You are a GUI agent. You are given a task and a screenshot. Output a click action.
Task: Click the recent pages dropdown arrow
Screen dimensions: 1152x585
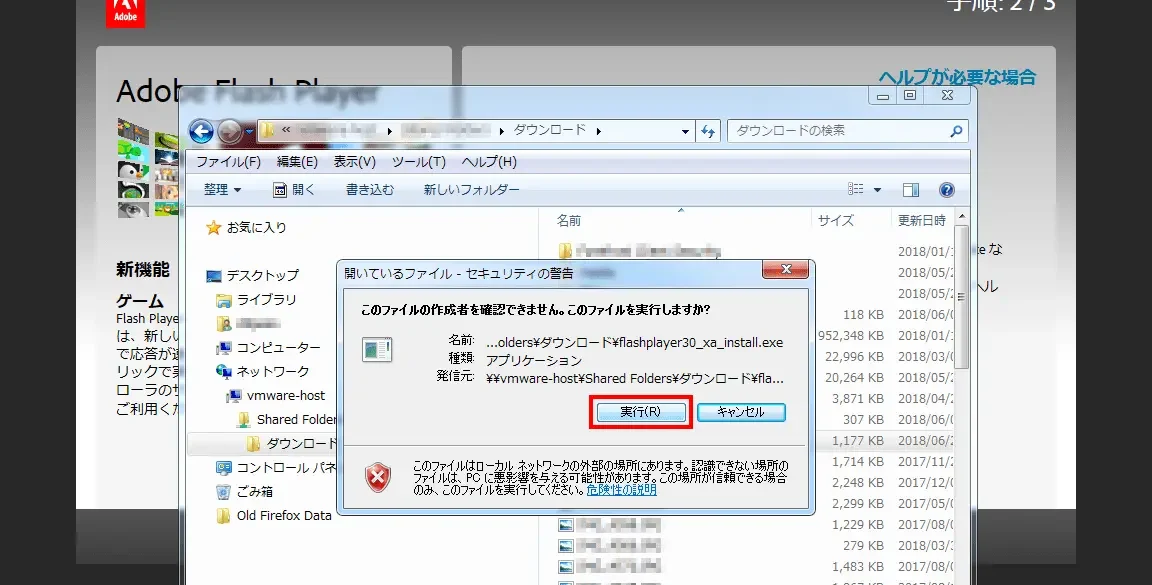[249, 132]
